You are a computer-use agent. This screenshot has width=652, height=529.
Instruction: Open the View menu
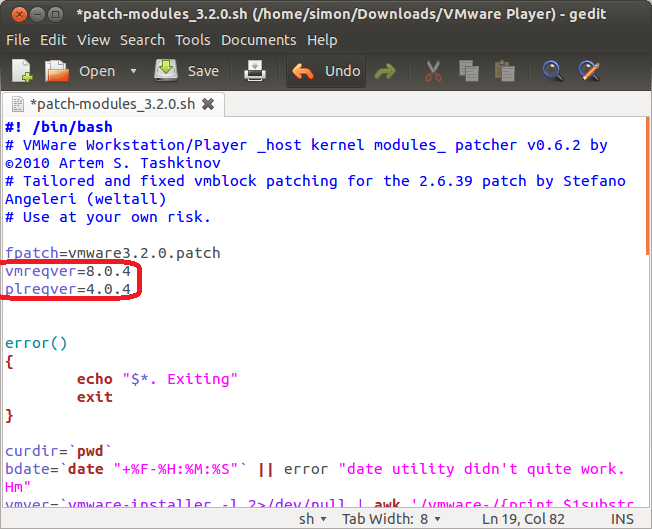[x=94, y=40]
